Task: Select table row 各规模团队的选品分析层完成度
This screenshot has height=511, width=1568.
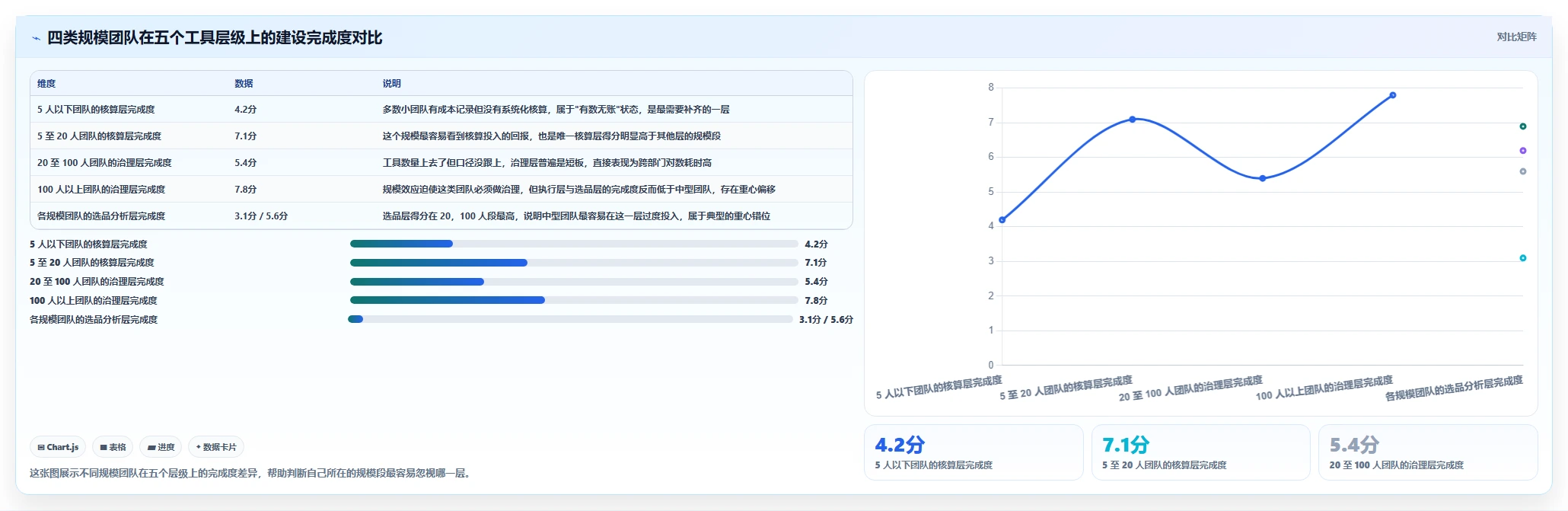Action: pyautogui.click(x=441, y=216)
